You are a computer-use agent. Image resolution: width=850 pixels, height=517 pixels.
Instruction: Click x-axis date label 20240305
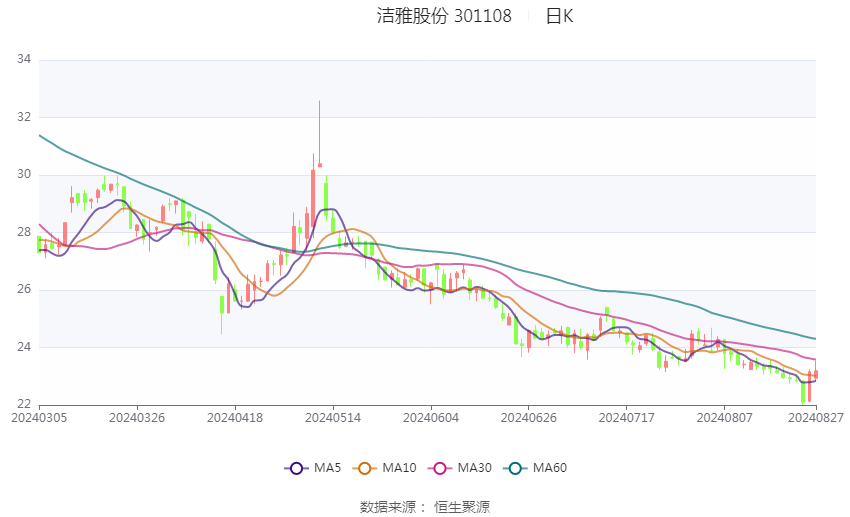coord(39,418)
